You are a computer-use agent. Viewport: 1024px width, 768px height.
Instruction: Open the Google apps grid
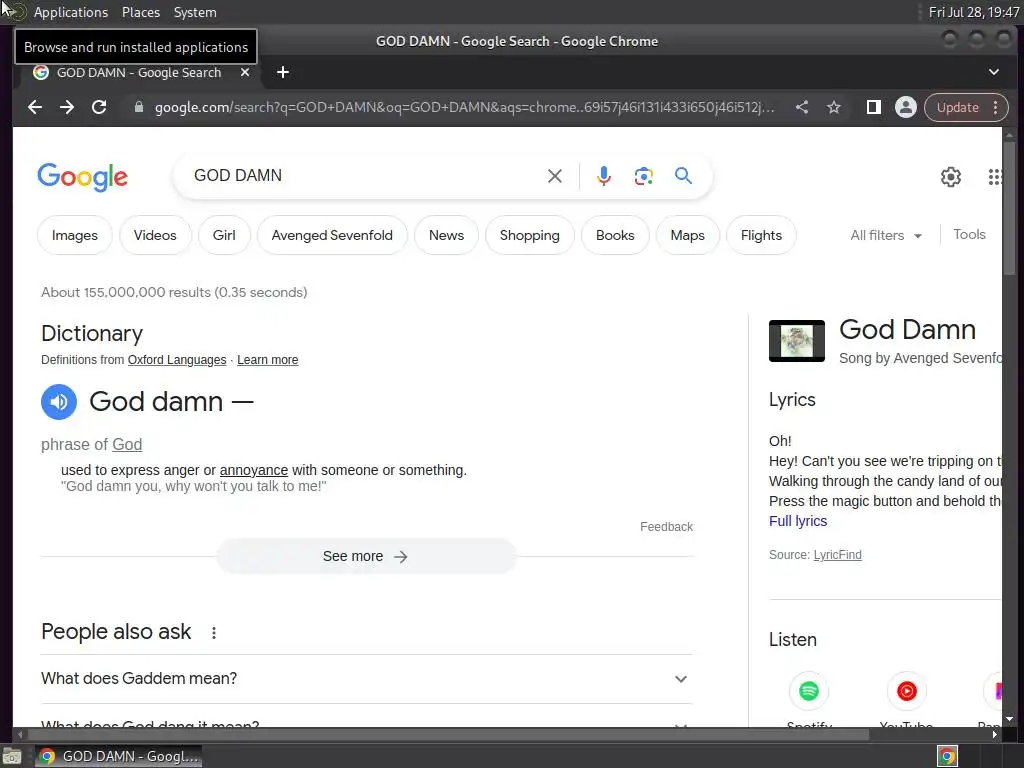point(995,176)
